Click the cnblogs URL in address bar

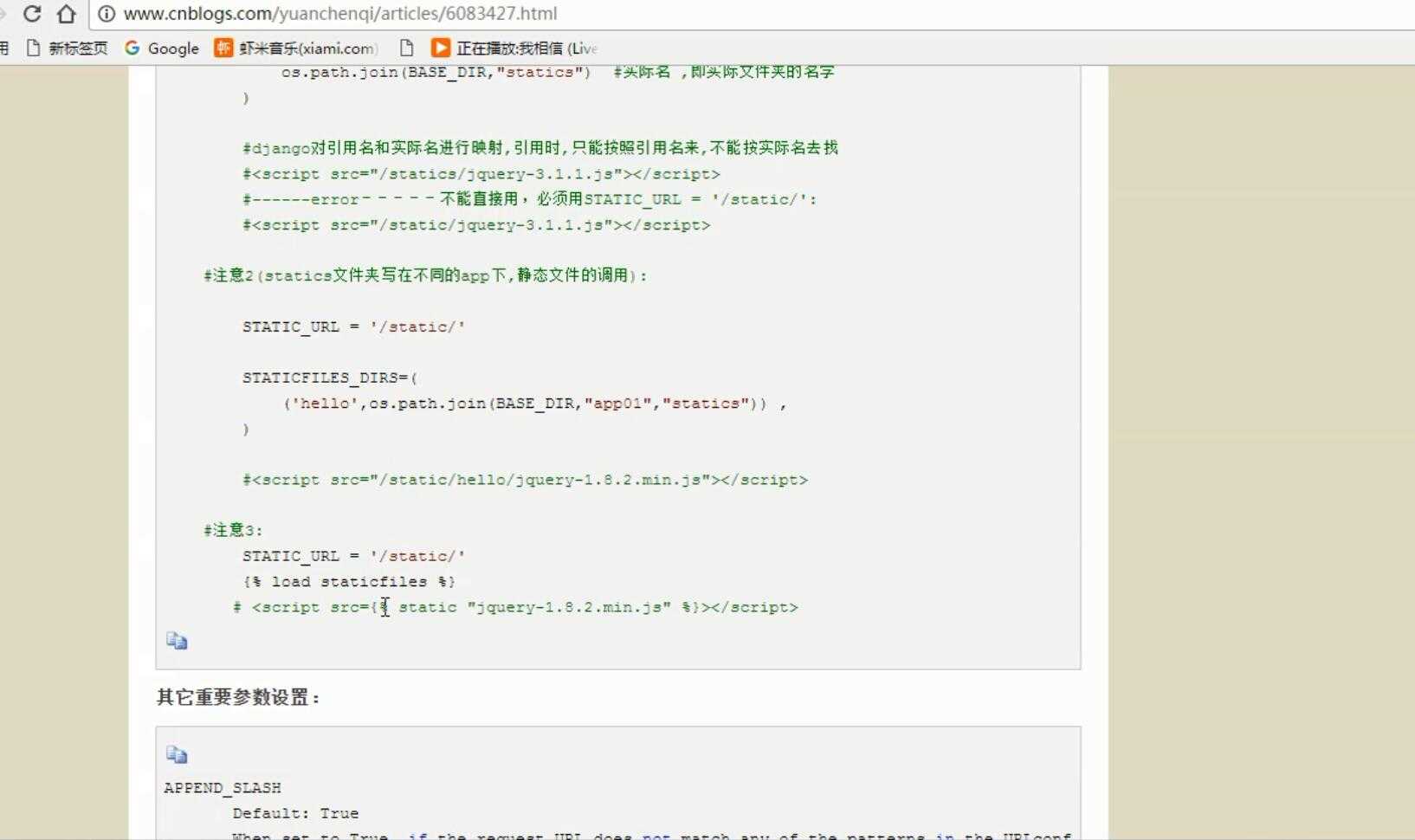(340, 14)
